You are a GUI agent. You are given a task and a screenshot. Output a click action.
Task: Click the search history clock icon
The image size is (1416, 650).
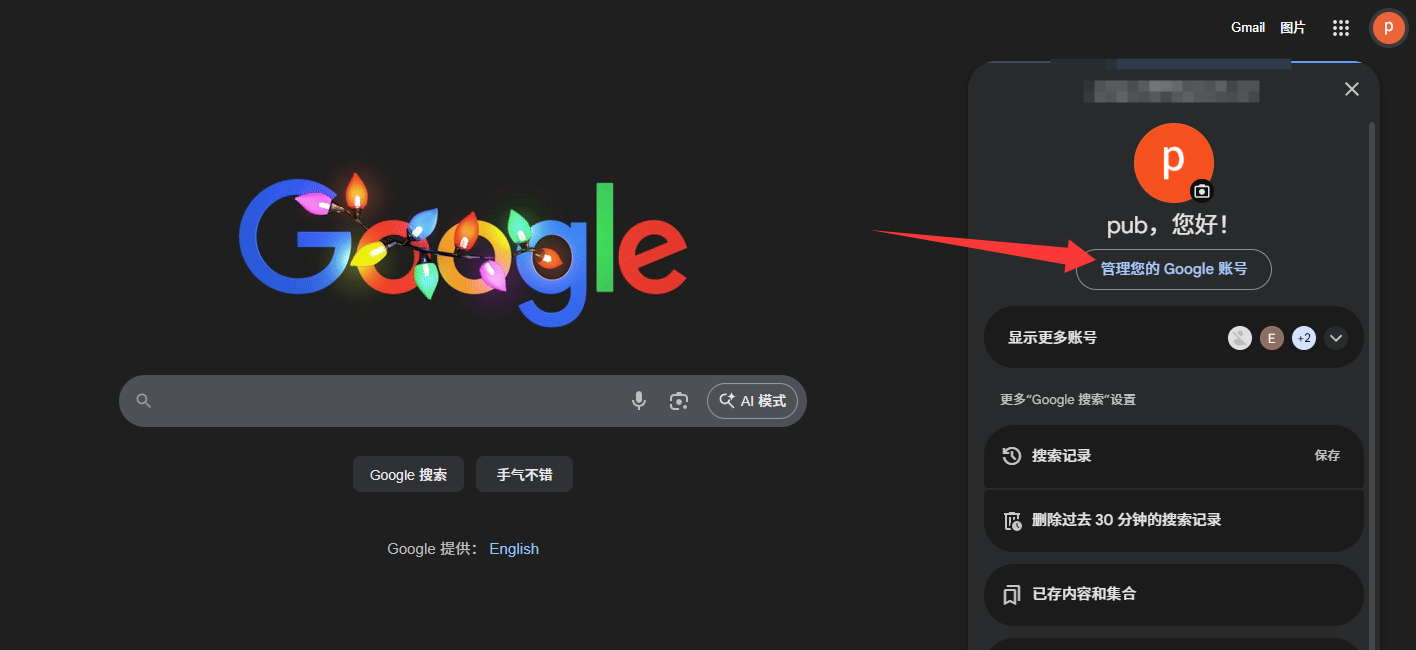click(x=1011, y=456)
